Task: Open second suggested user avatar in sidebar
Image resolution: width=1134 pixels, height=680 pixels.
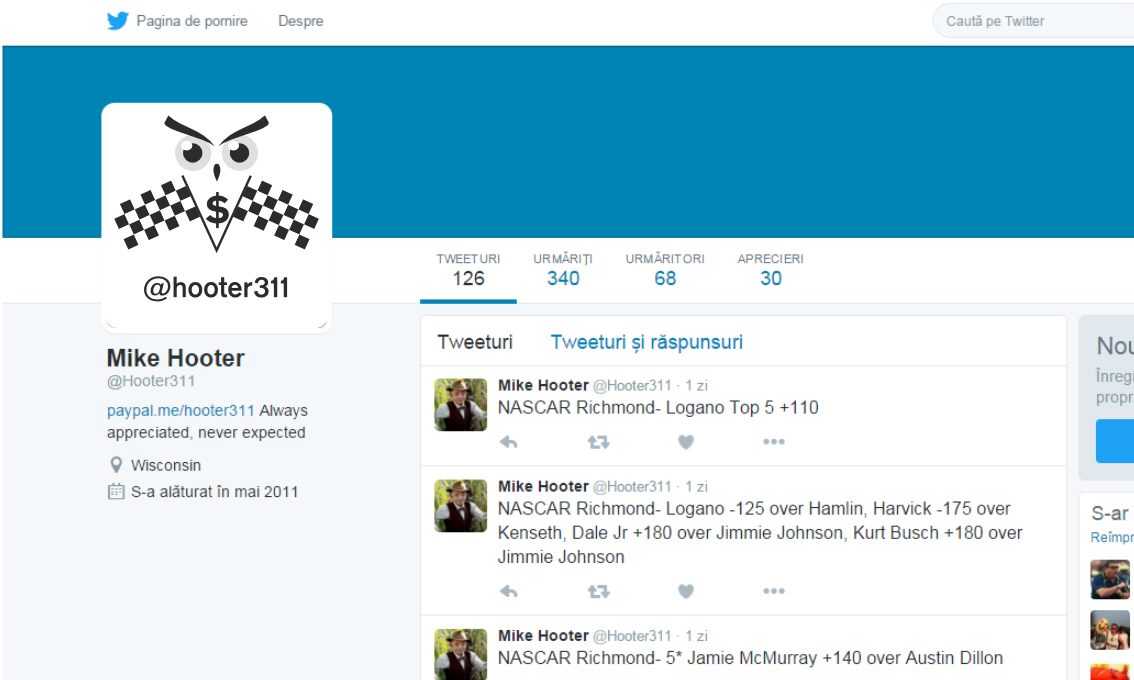Action: 1110,630
